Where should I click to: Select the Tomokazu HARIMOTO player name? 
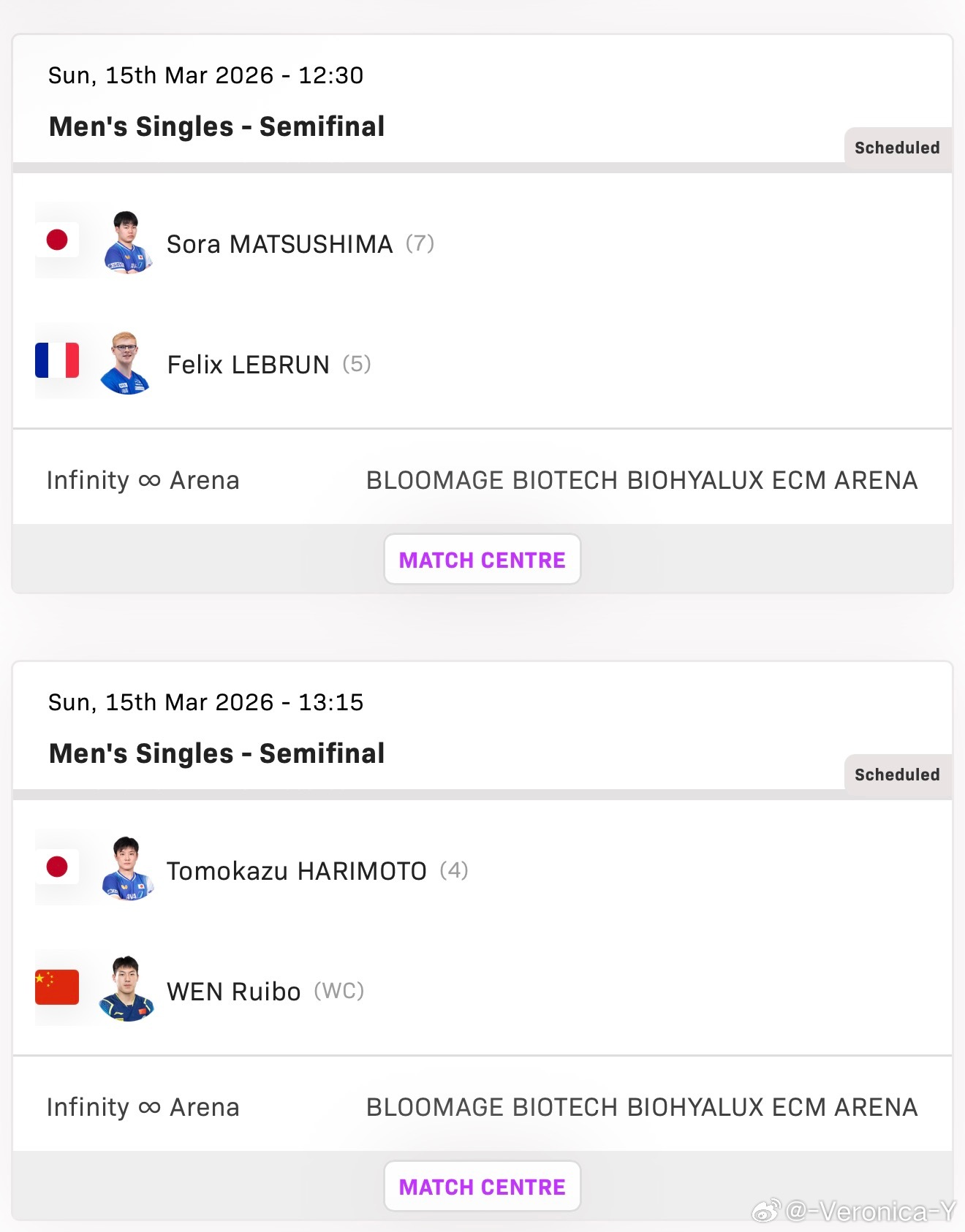tap(296, 871)
